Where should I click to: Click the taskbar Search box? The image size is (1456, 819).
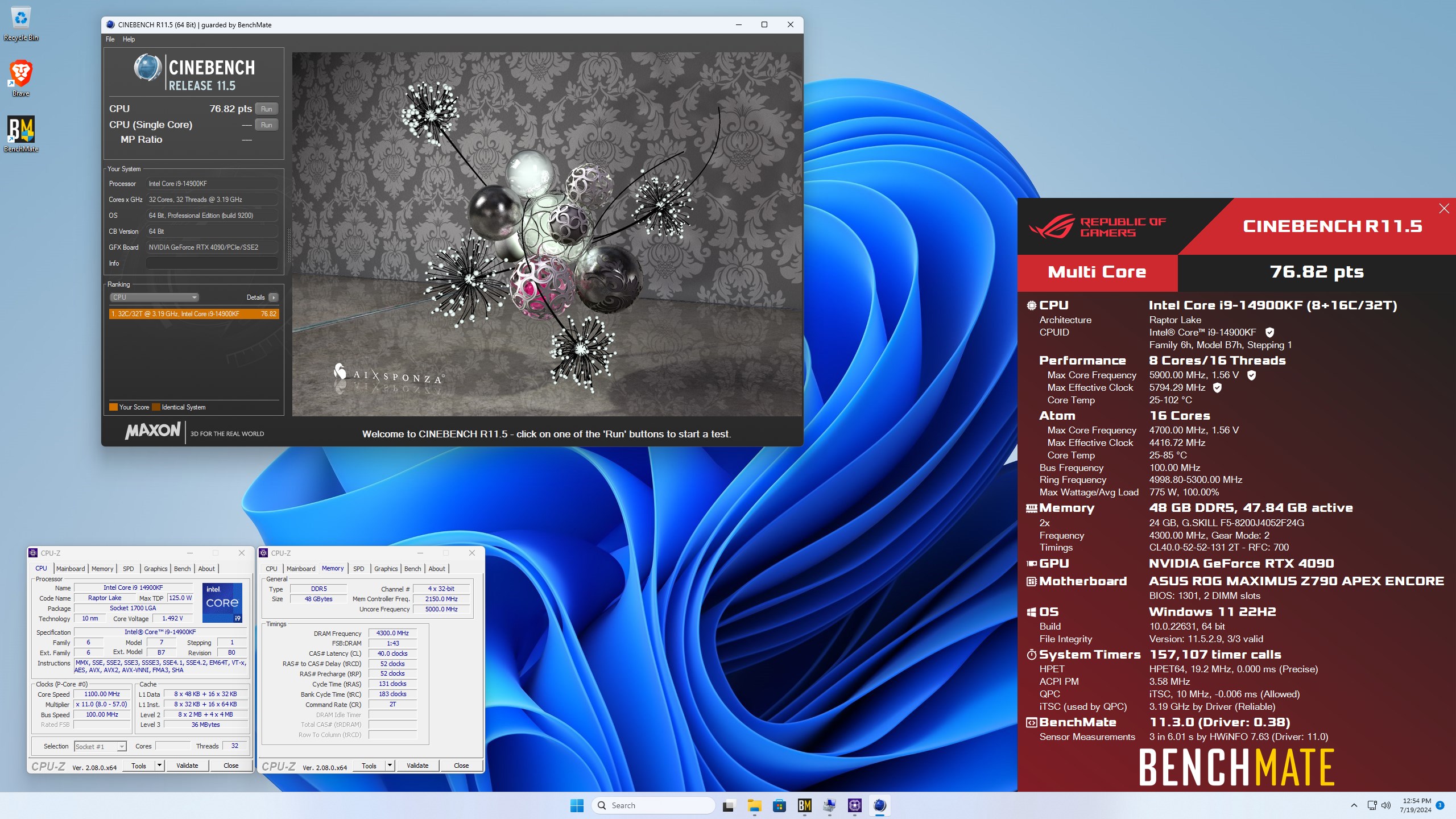653,805
